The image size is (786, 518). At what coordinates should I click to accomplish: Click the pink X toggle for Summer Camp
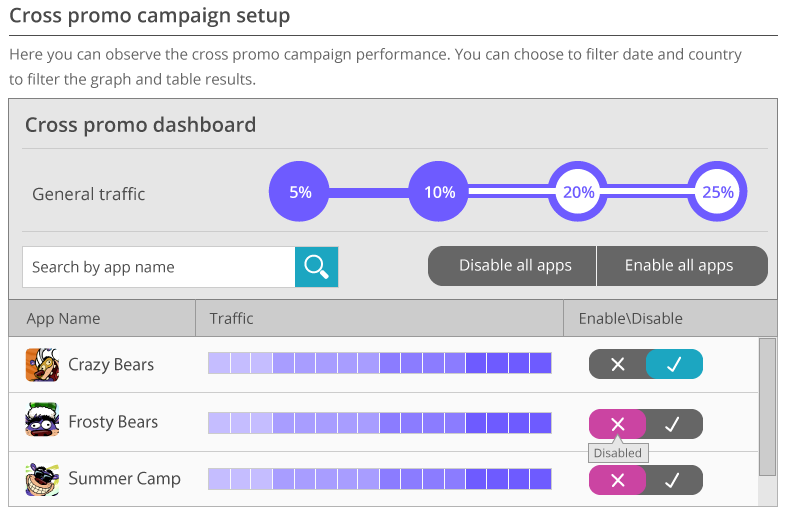617,480
